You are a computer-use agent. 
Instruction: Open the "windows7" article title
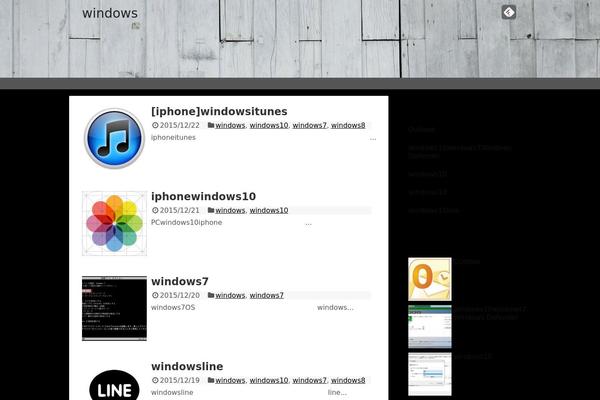(180, 281)
